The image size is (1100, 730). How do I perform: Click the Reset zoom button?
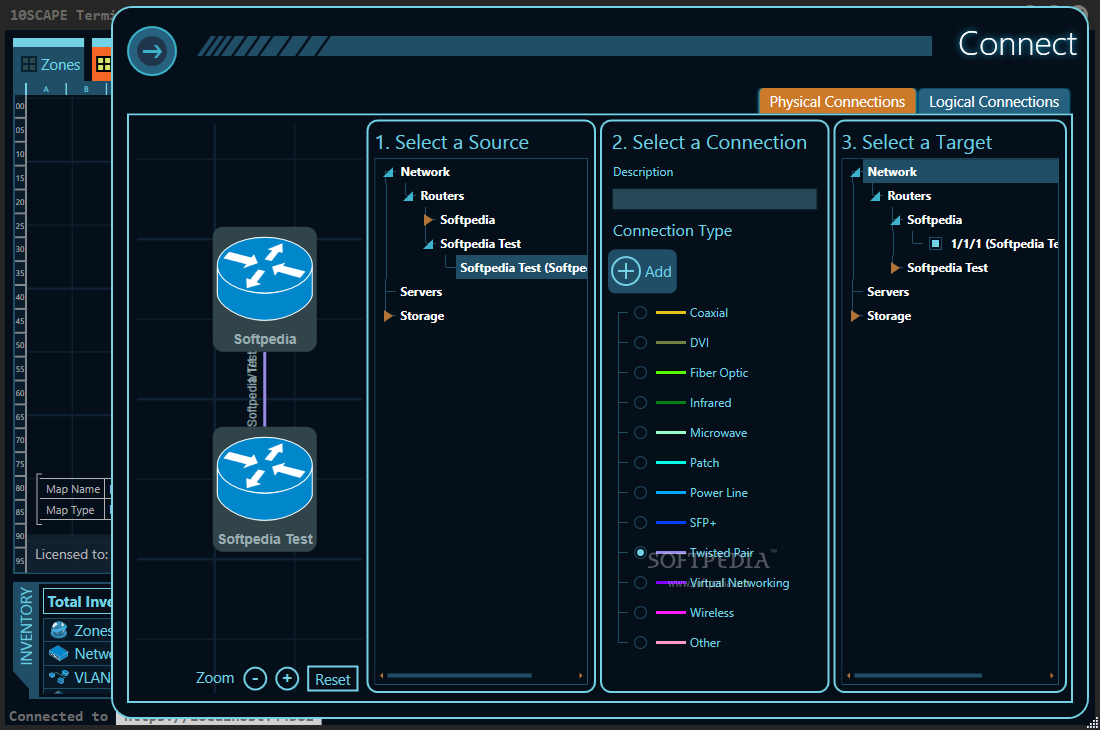pos(333,679)
